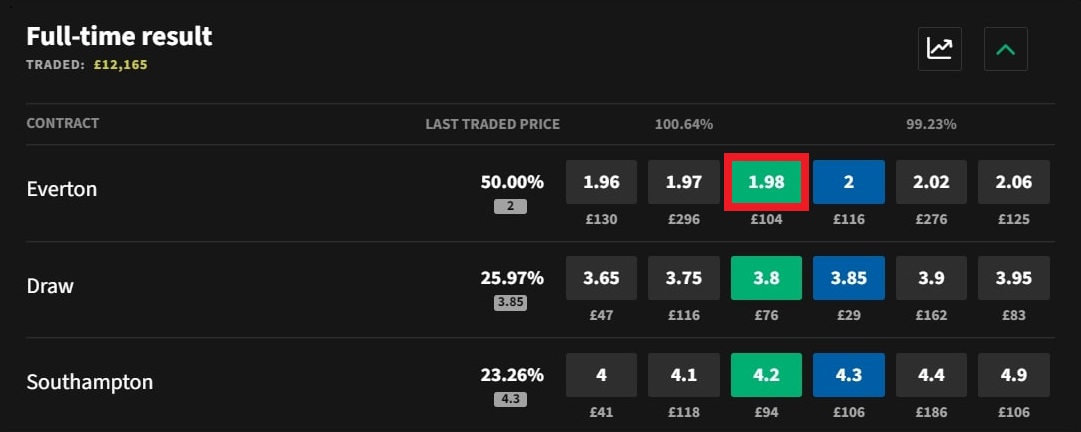Click Draw last traded price badge 3.85
This screenshot has height=432, width=1081.
point(510,303)
